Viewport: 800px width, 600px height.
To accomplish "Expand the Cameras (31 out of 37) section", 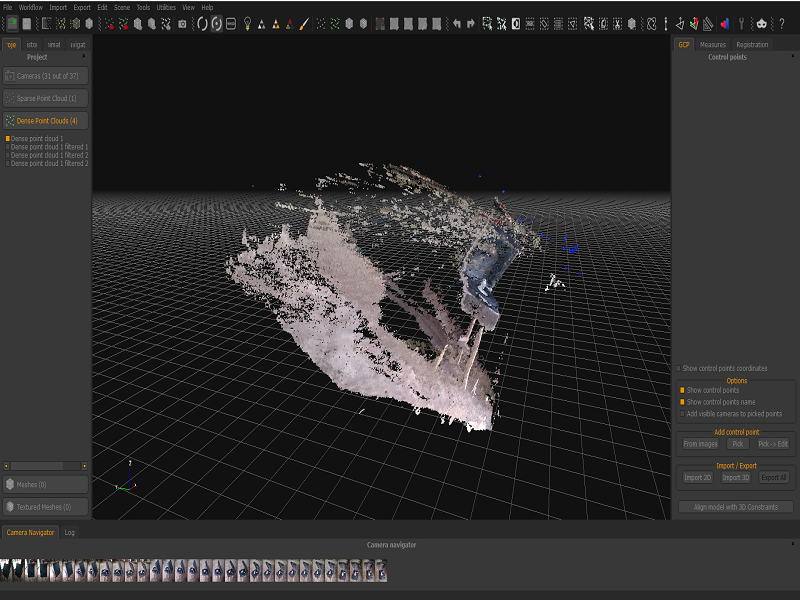I will point(45,76).
